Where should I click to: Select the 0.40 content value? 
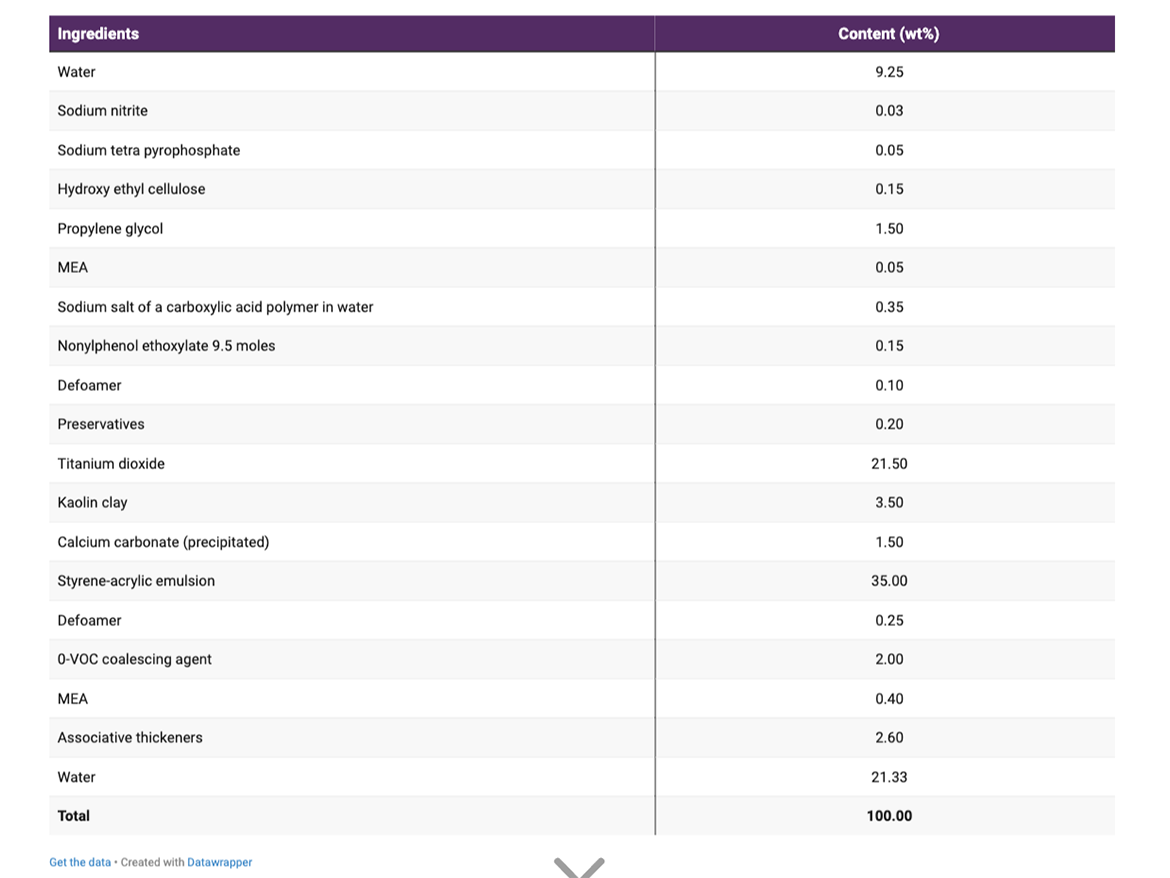point(889,698)
